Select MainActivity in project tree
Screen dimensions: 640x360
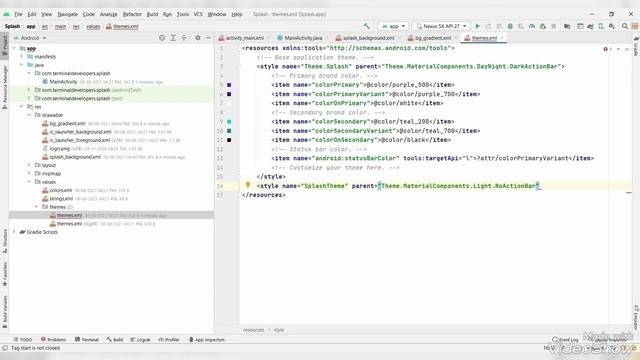[x=63, y=82]
